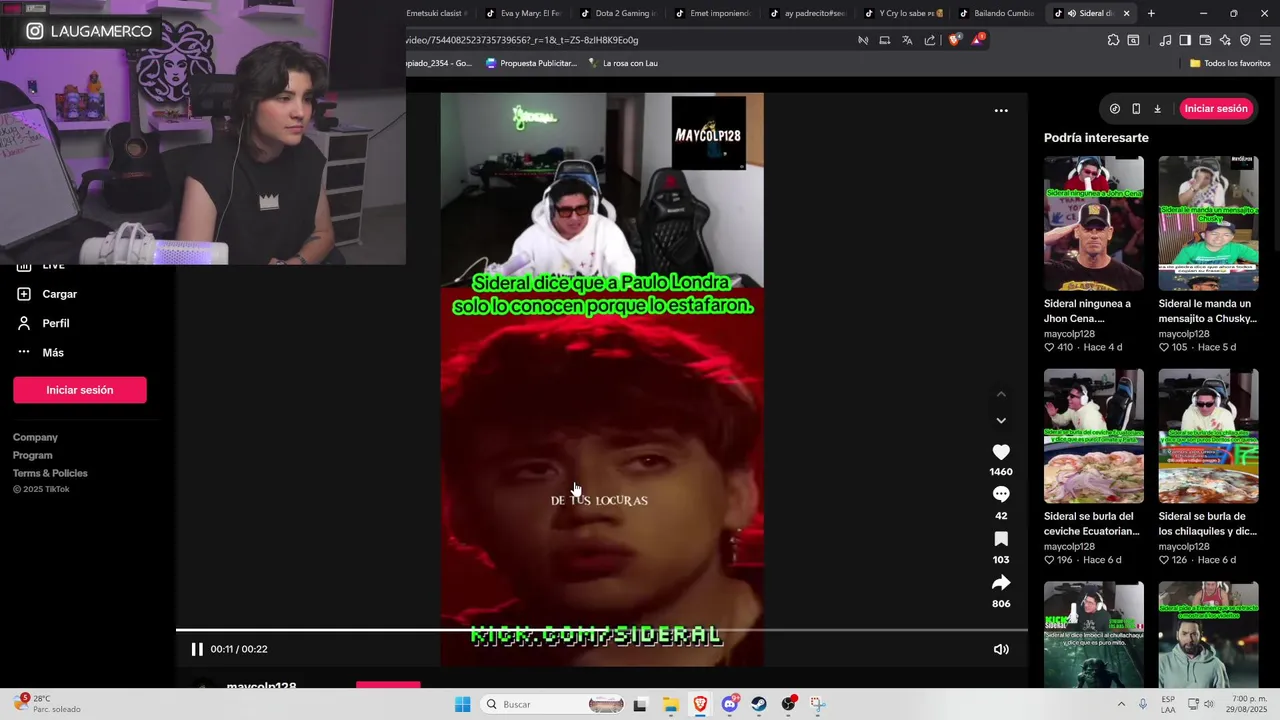Open 'Propuesta Publicitar...' bookmark

point(531,63)
